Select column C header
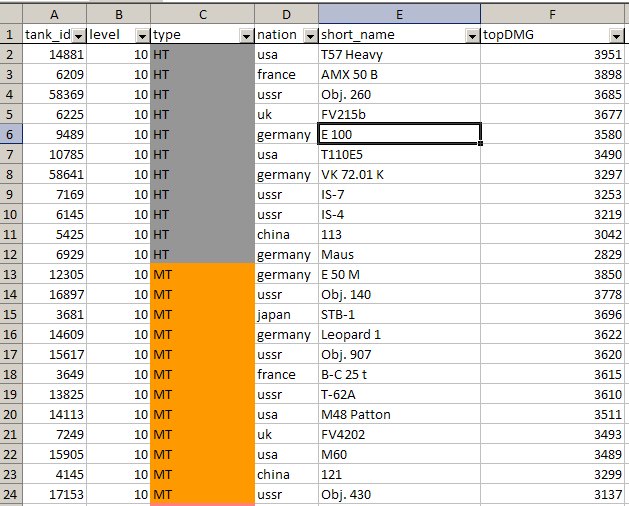Image resolution: width=629 pixels, height=506 pixels. pyautogui.click(x=203, y=14)
